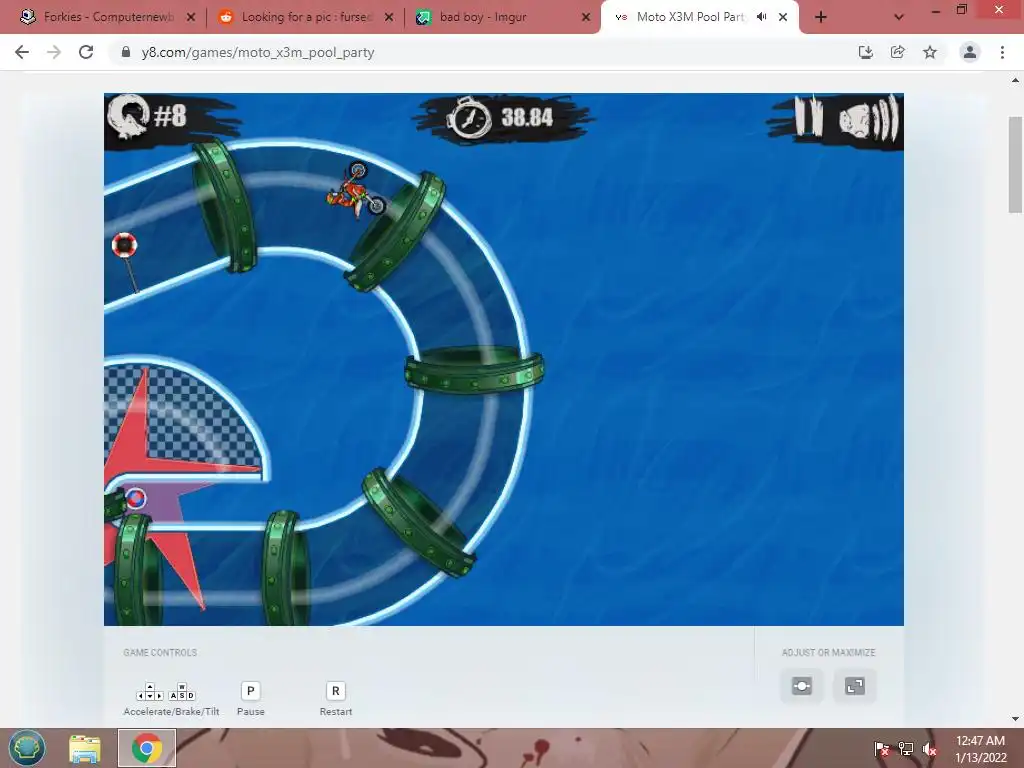1024x768 pixels.
Task: Read the 38.84 race timer value
Action: [x=527, y=118]
